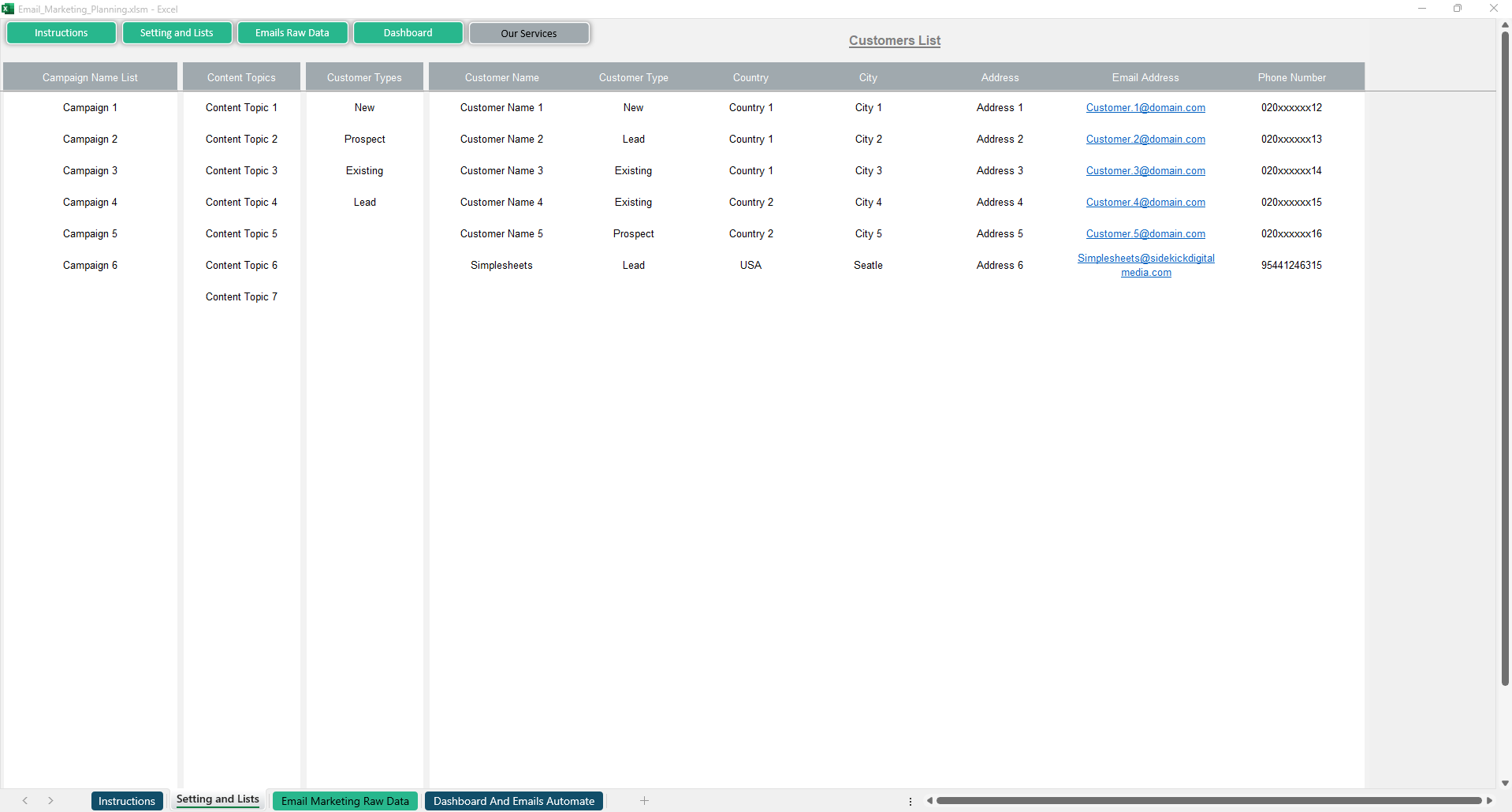Click the next sheet navigation arrow

(x=50, y=801)
